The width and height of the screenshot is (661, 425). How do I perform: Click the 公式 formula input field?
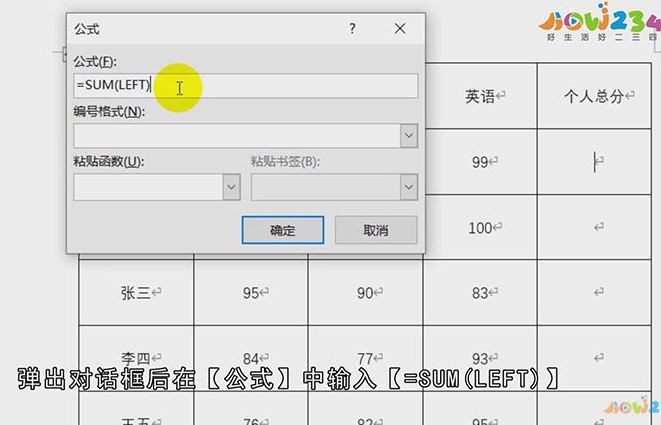coord(246,86)
